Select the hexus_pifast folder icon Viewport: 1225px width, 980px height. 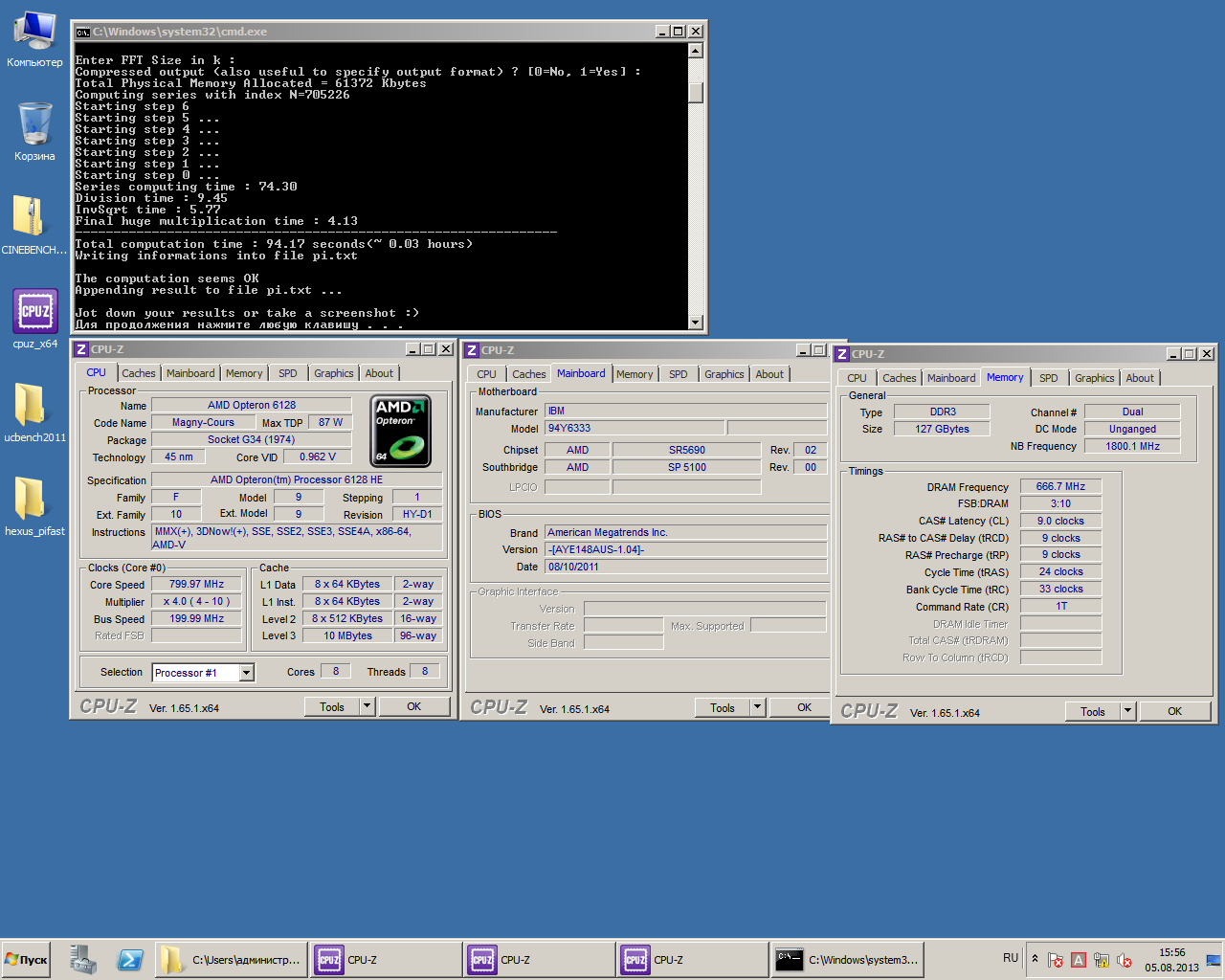(34, 506)
